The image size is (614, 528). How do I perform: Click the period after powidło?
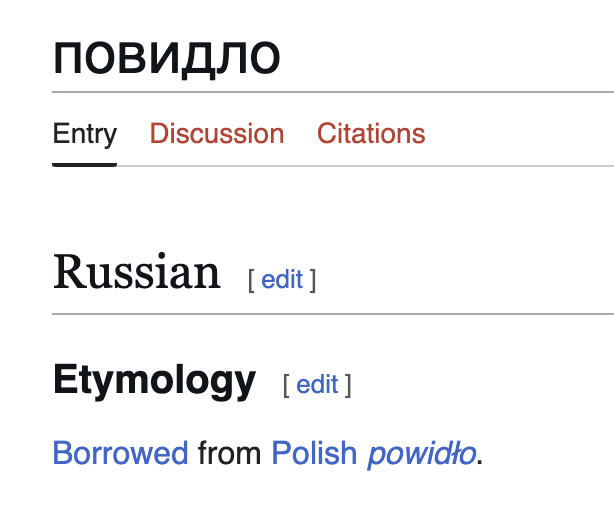[480, 456]
